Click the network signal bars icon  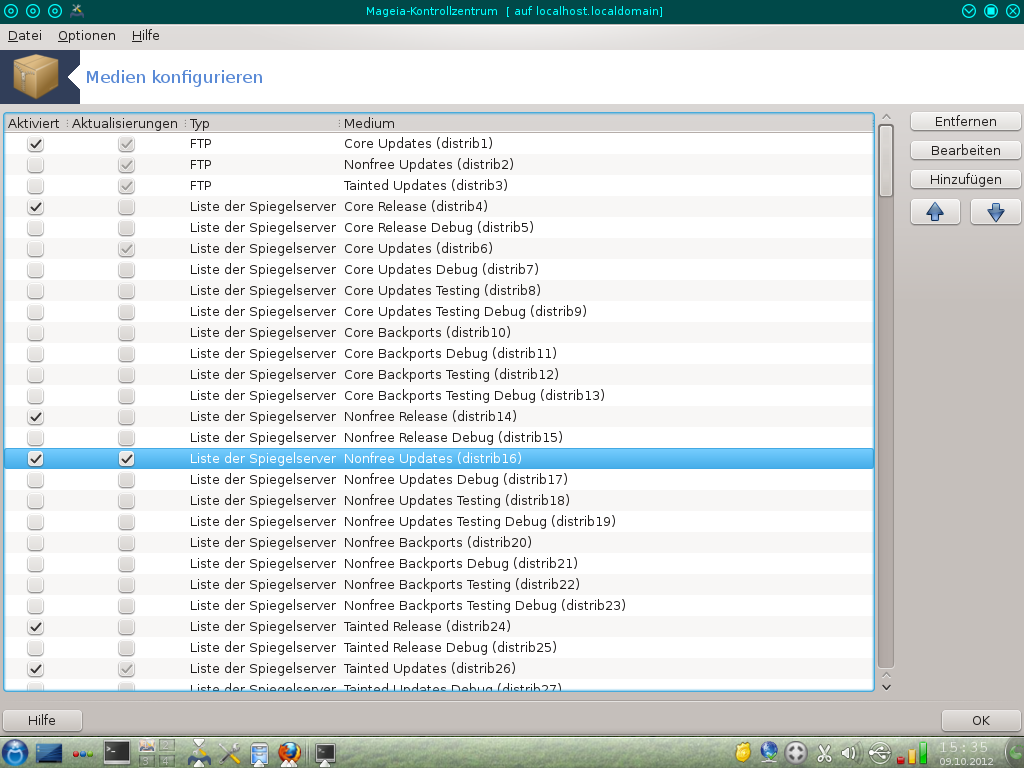coord(911,752)
